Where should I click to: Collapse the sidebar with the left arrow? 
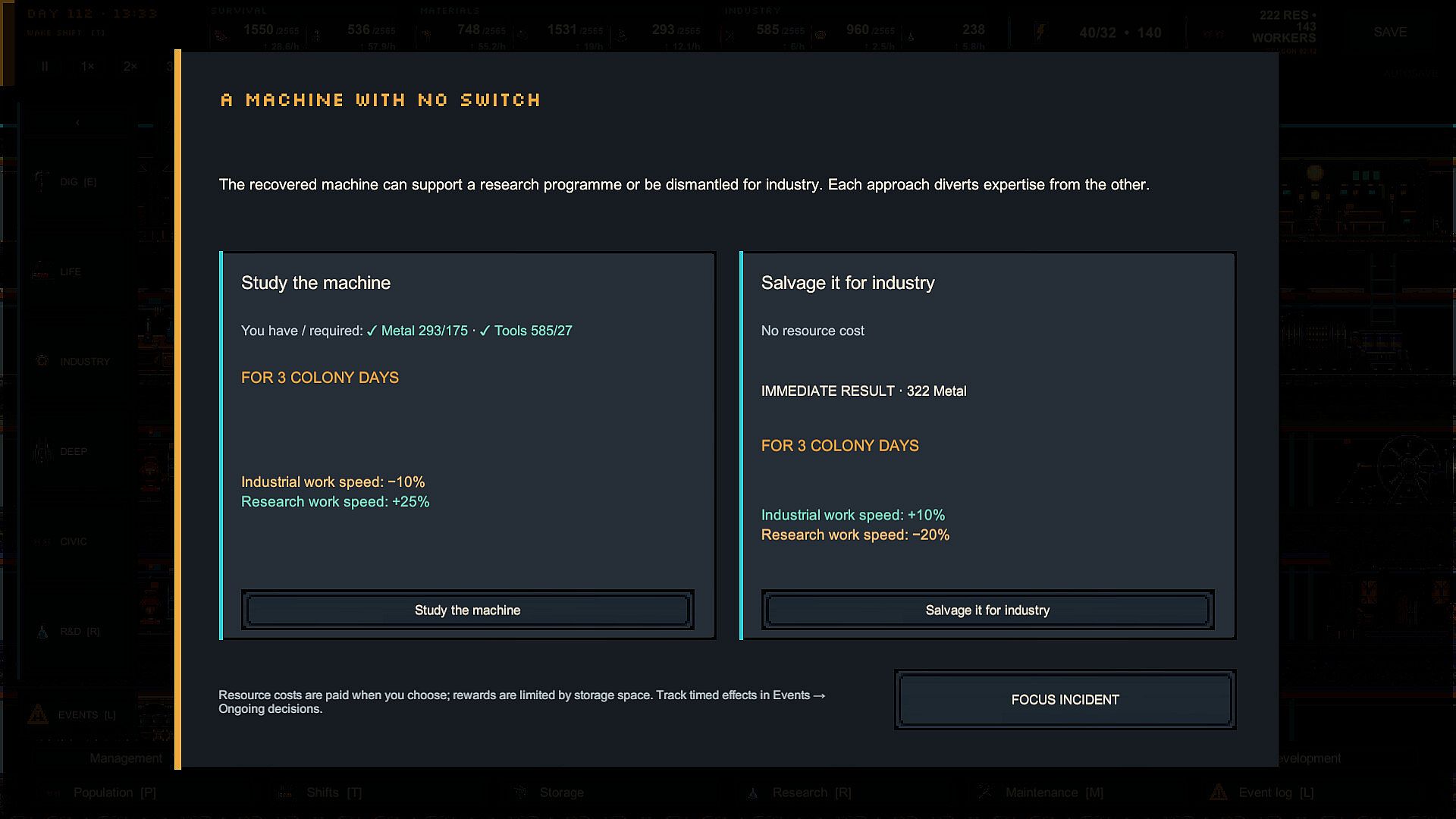tap(77, 123)
